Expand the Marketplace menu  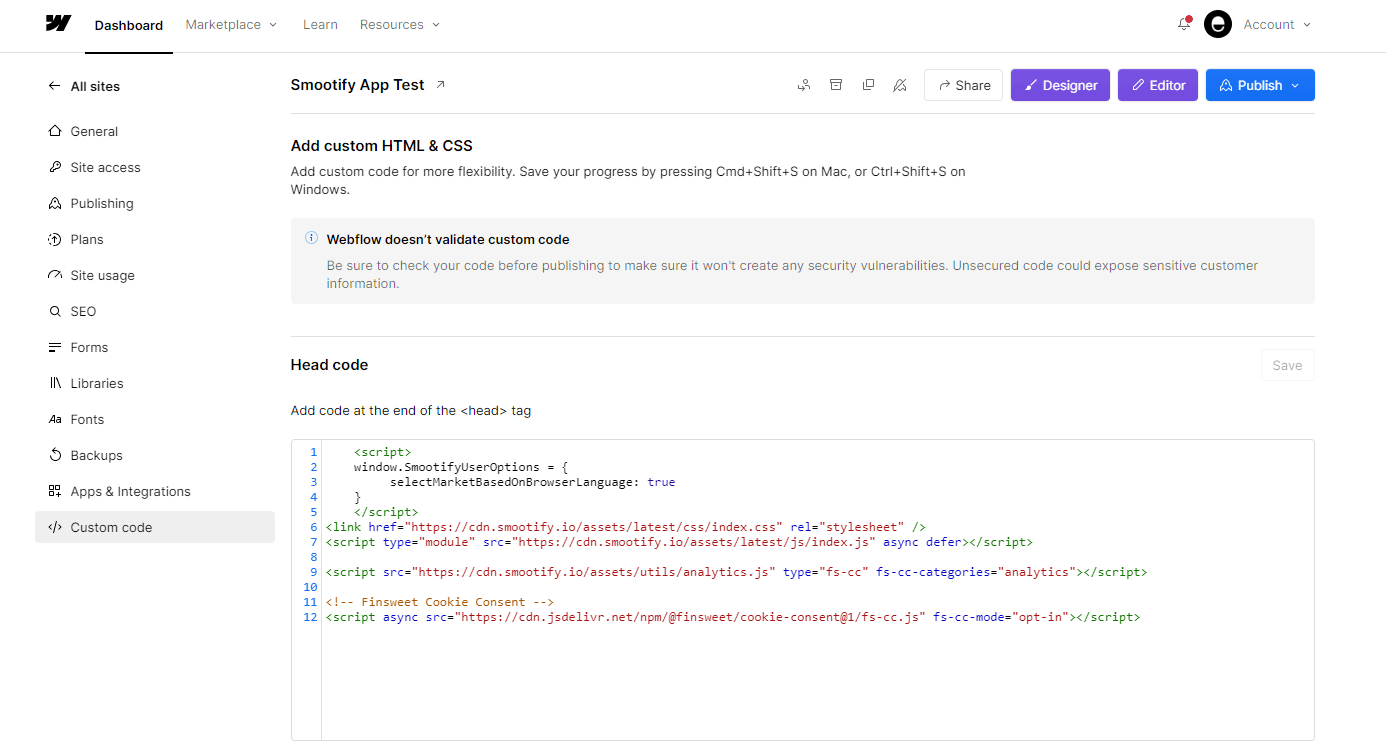[231, 24]
